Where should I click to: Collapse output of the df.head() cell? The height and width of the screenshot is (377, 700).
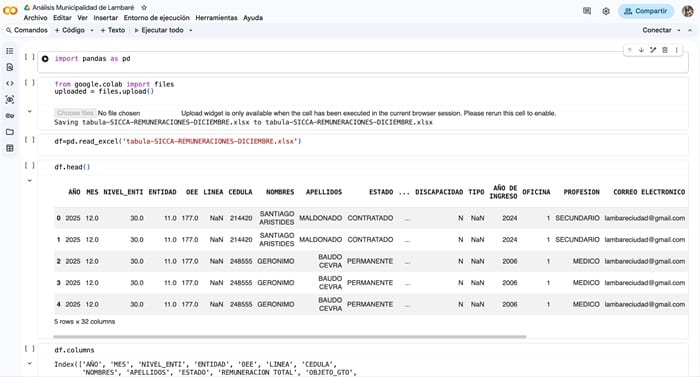point(29,181)
